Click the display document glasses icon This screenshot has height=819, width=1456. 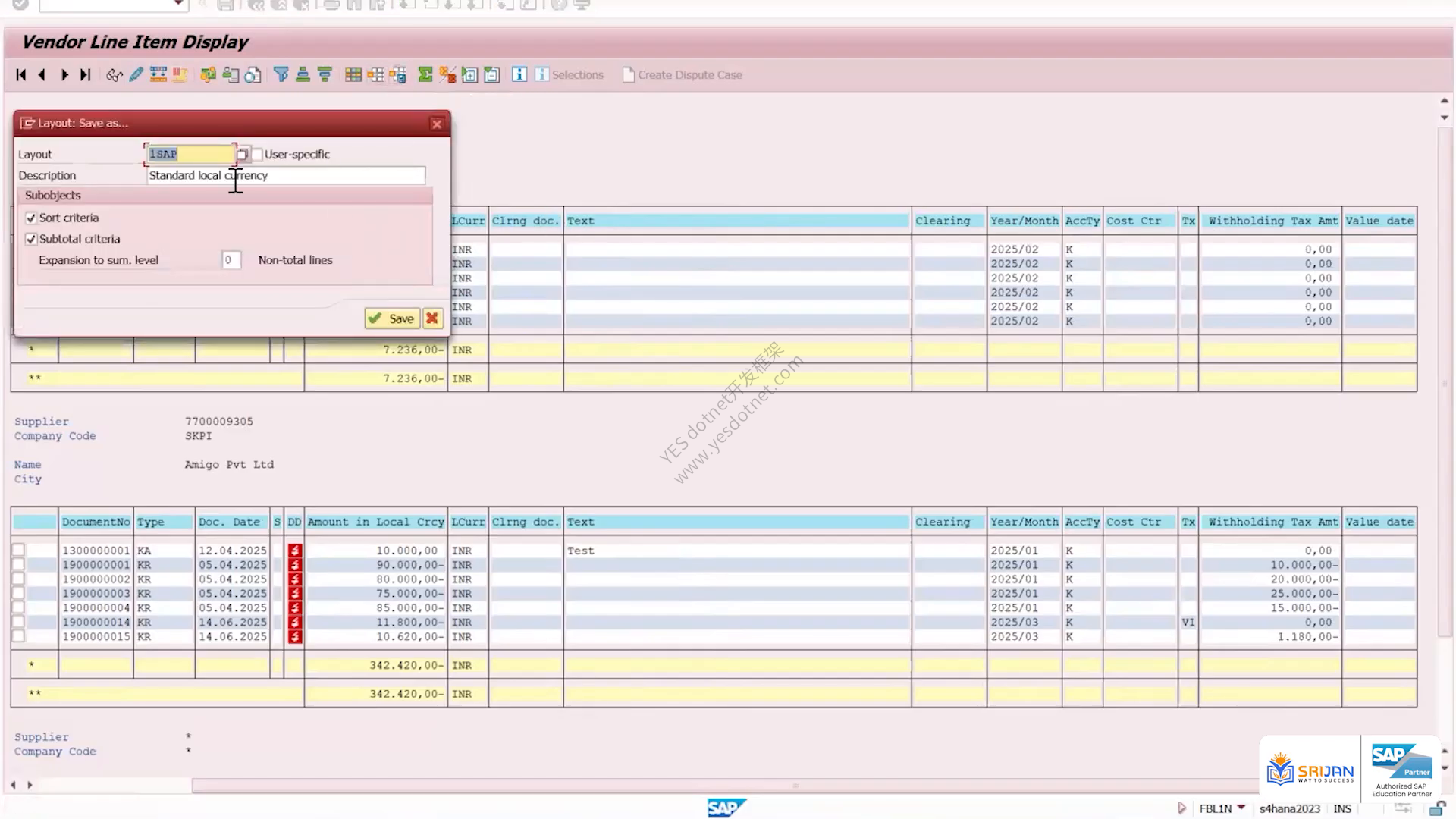tap(115, 74)
